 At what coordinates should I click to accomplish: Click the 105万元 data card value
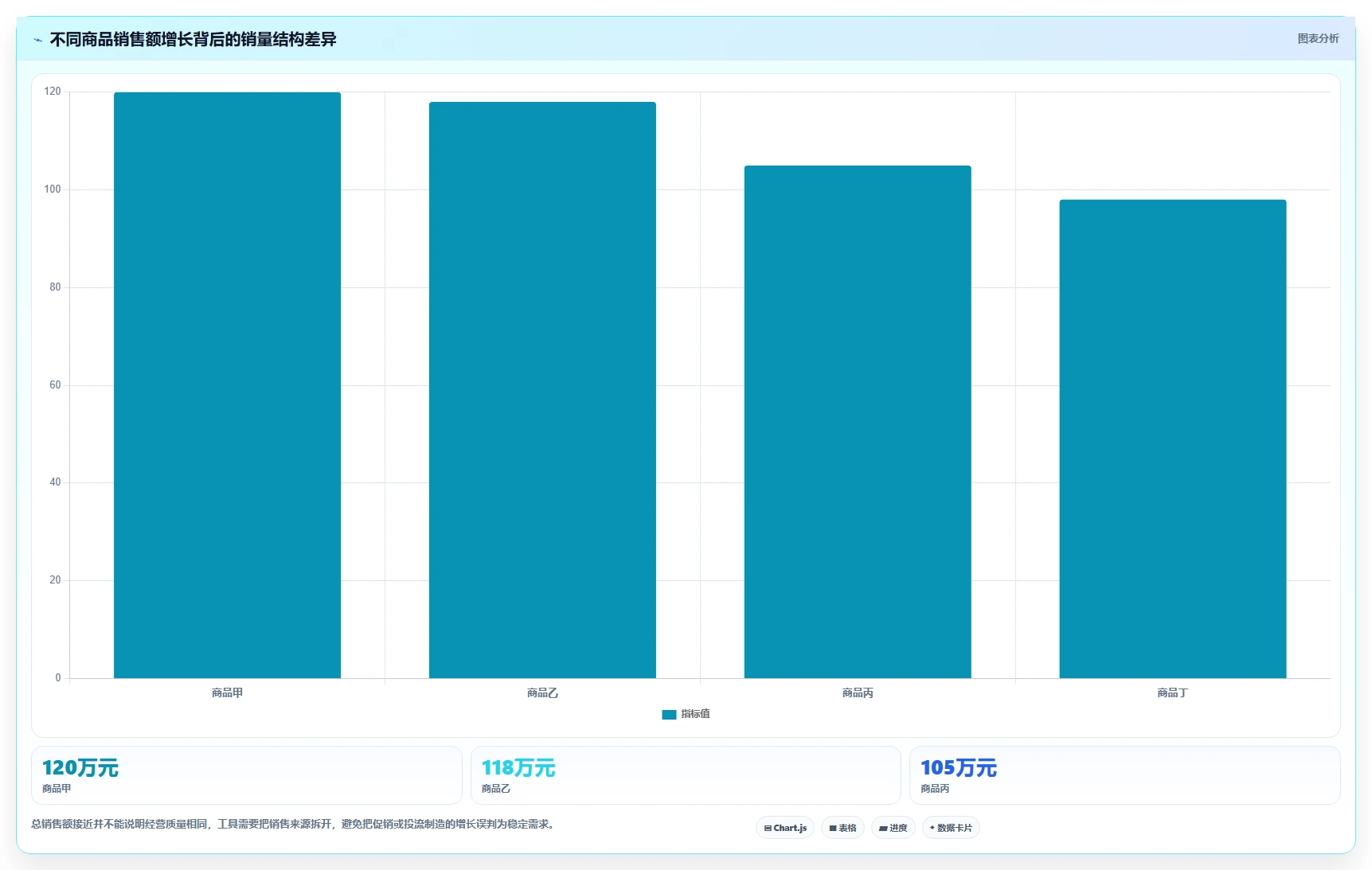point(959,768)
